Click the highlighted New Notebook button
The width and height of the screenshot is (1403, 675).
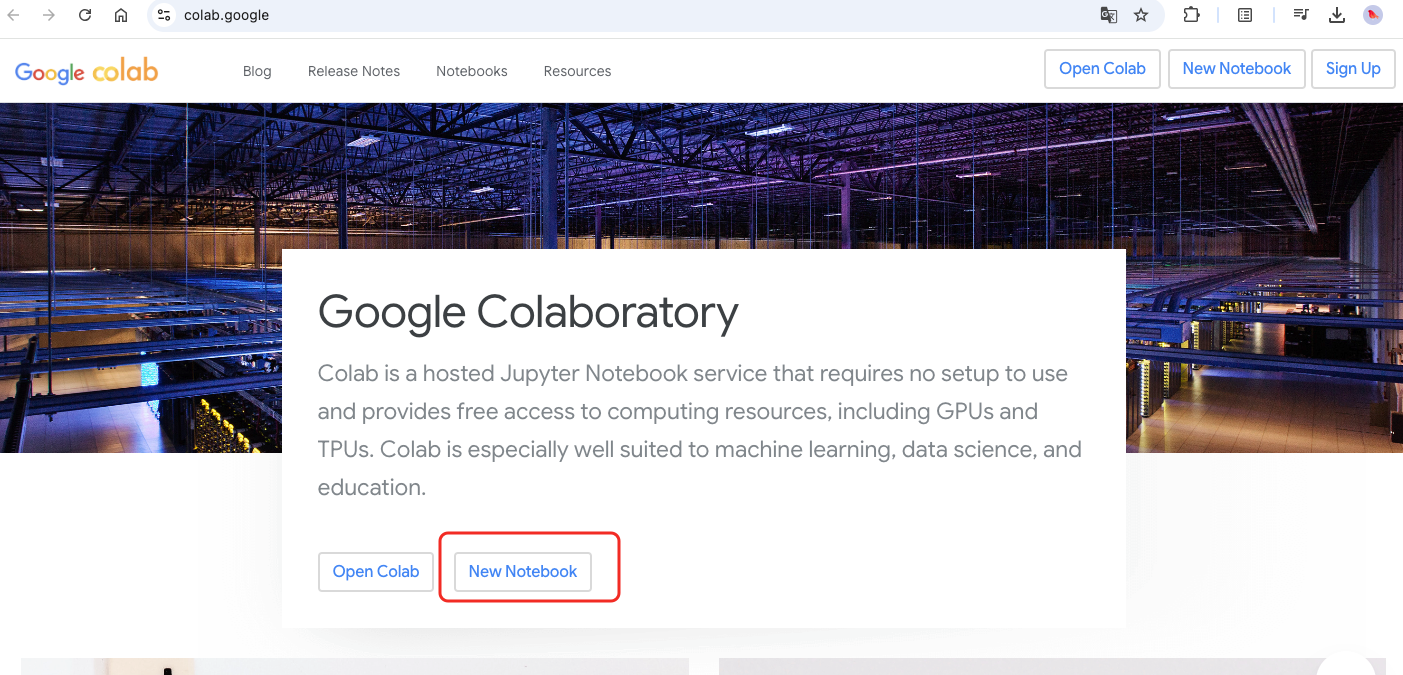(522, 571)
